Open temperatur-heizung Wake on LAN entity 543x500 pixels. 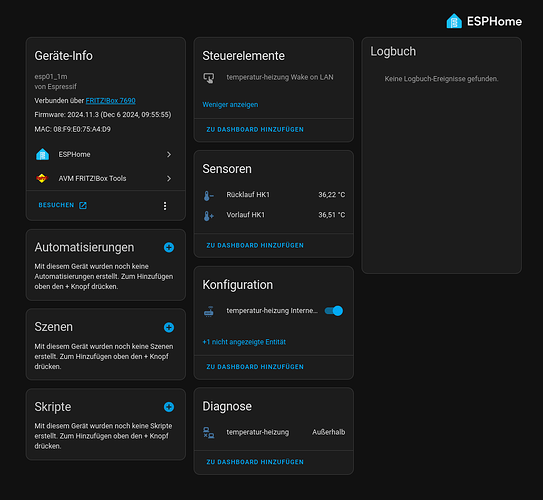[280, 77]
